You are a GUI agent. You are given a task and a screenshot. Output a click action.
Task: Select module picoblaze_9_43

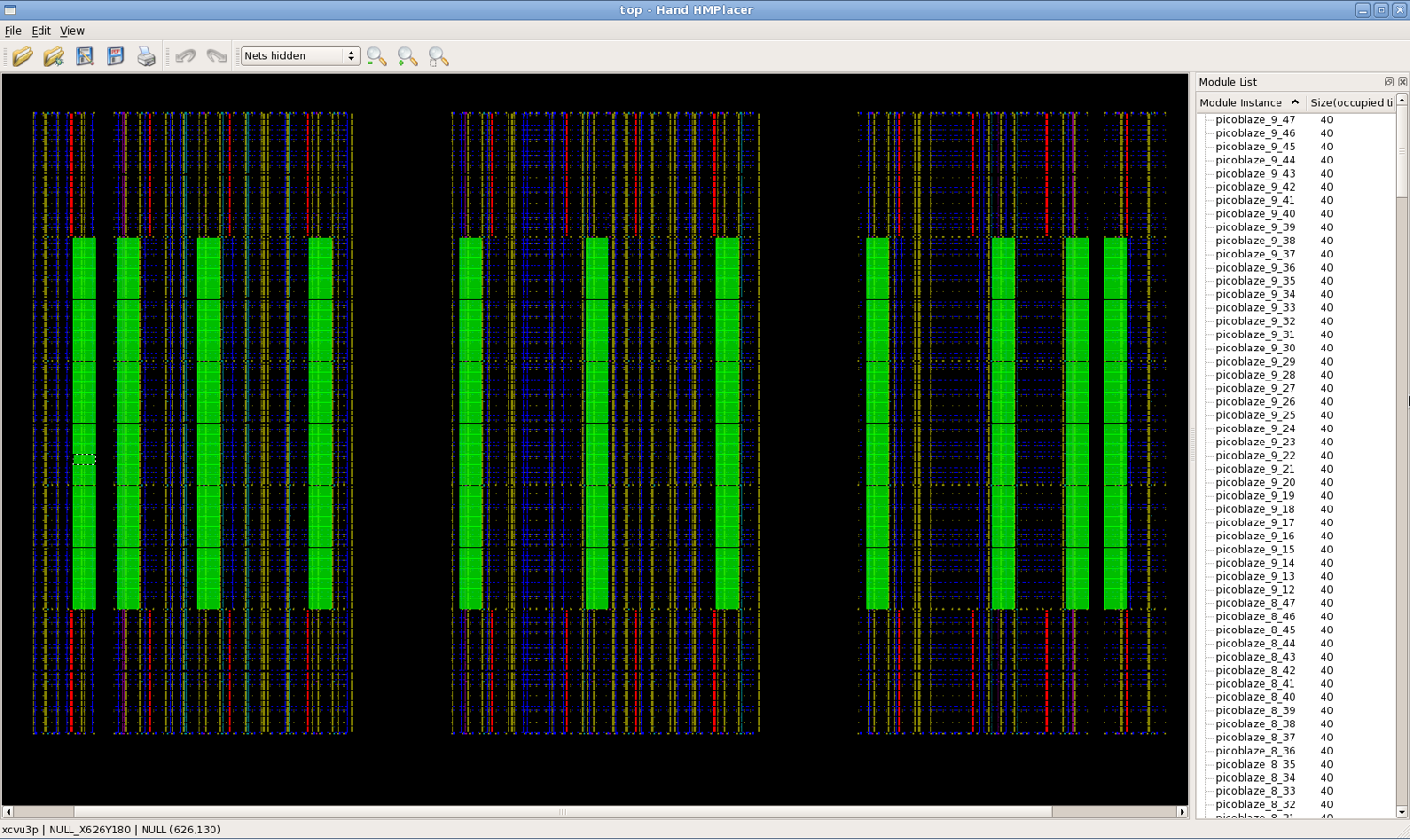[x=1255, y=173]
